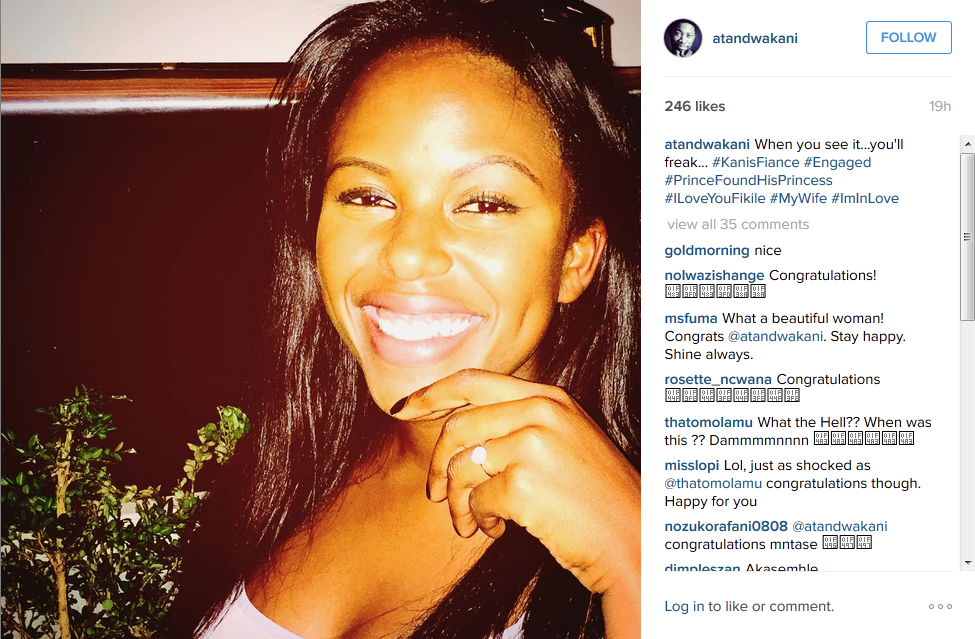
Task: Open nolwazishange commenter profile
Action: (x=714, y=275)
